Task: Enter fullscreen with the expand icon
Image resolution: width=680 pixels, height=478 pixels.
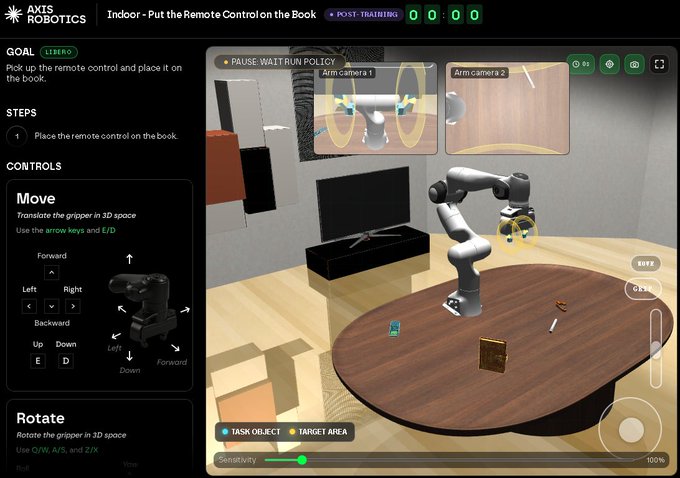Action: point(659,64)
